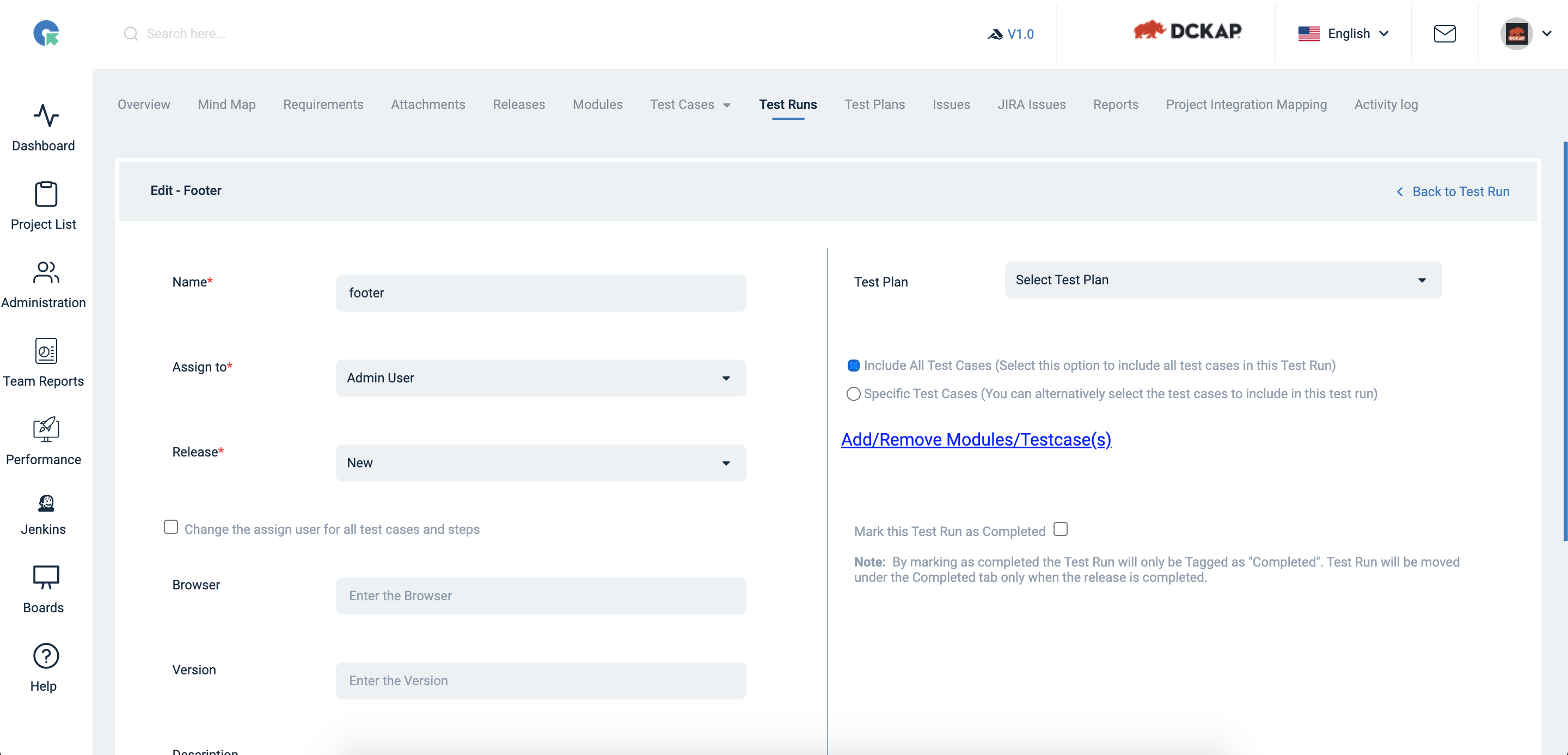The width and height of the screenshot is (1568, 755).
Task: Open the Issues tab
Action: point(951,104)
